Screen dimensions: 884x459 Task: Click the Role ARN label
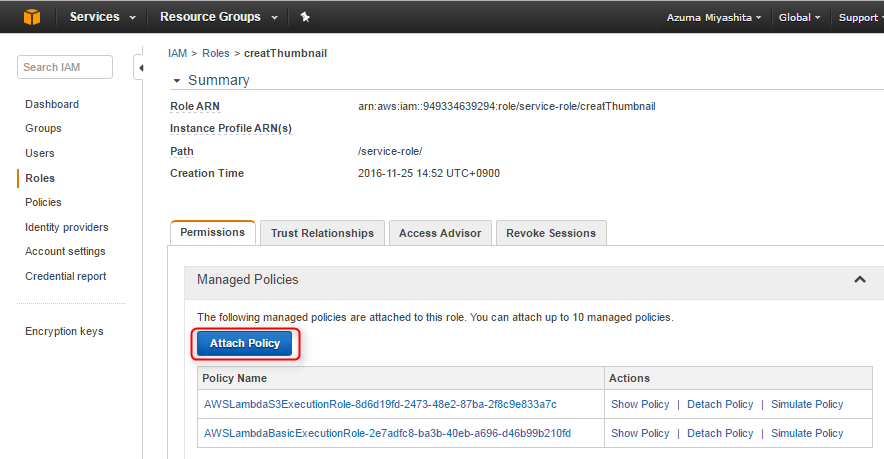coord(195,106)
